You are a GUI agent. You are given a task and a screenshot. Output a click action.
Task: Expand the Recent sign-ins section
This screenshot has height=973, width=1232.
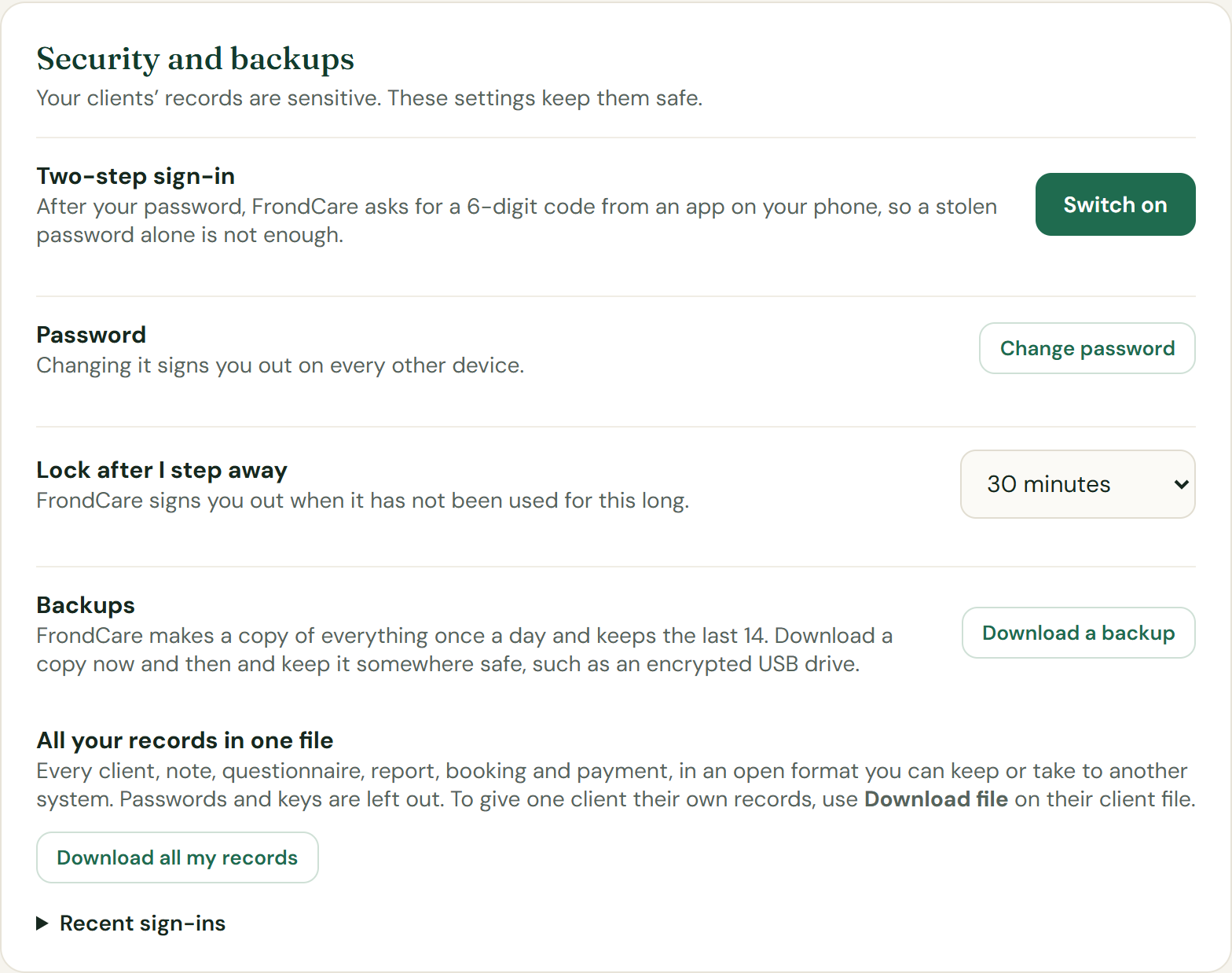(131, 923)
